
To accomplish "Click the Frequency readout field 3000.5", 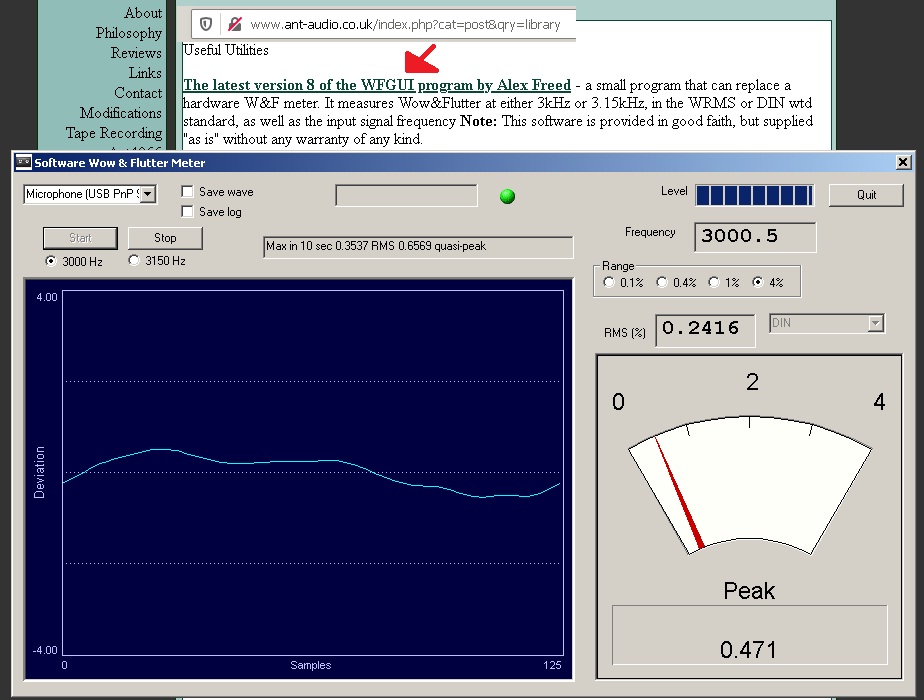I will click(755, 237).
